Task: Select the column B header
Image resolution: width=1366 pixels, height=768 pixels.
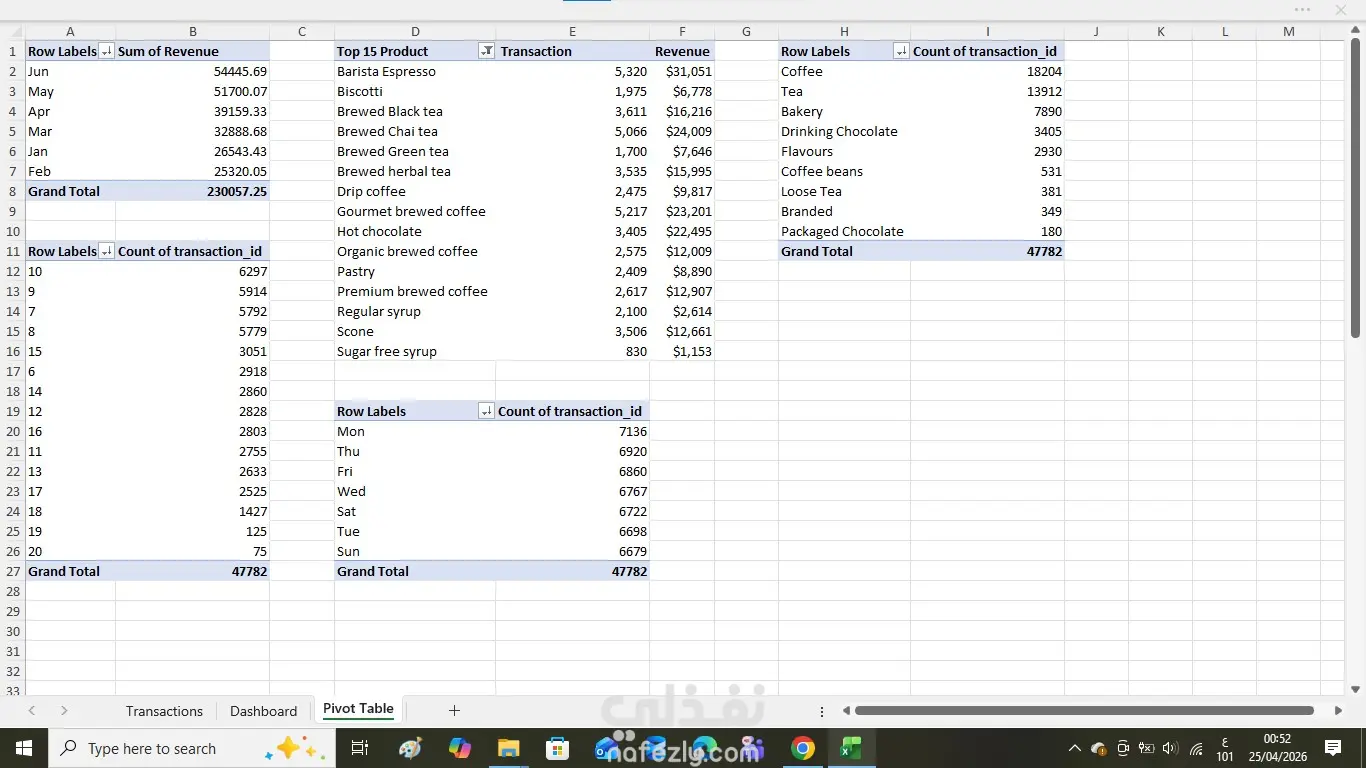Action: click(192, 31)
